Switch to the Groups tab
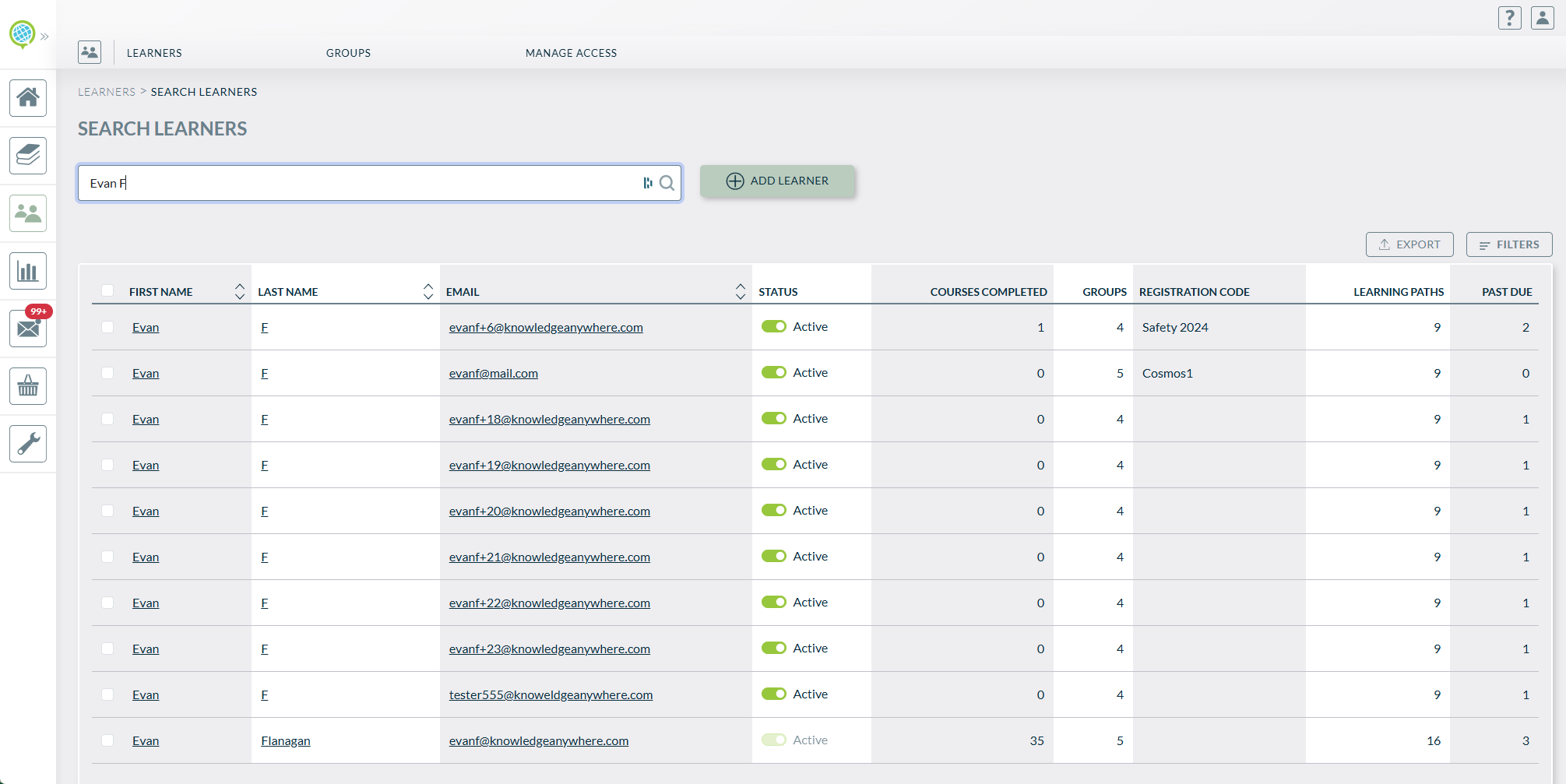 348,53
